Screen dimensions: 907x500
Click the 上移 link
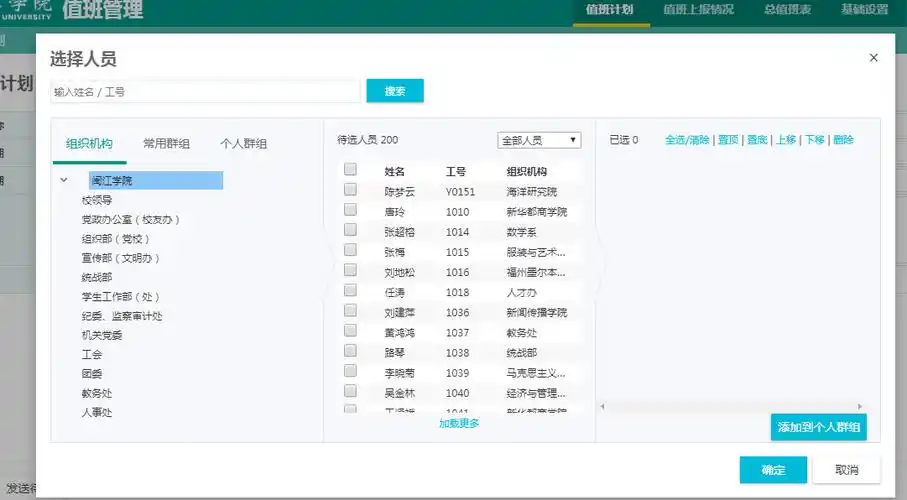(786, 139)
